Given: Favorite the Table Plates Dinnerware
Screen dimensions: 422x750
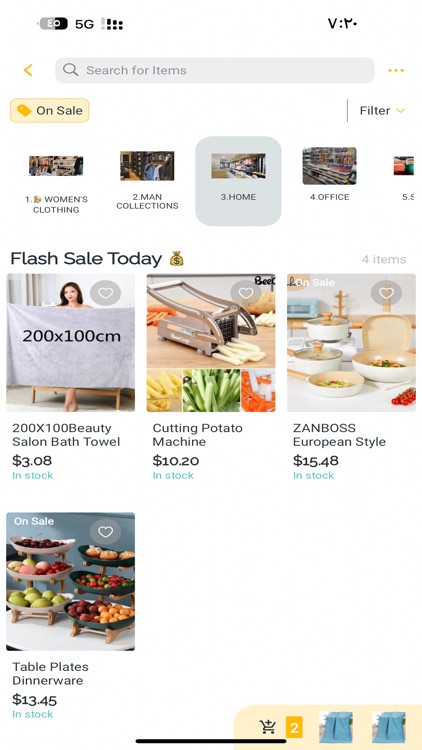Looking at the screenshot, I should 105,531.
